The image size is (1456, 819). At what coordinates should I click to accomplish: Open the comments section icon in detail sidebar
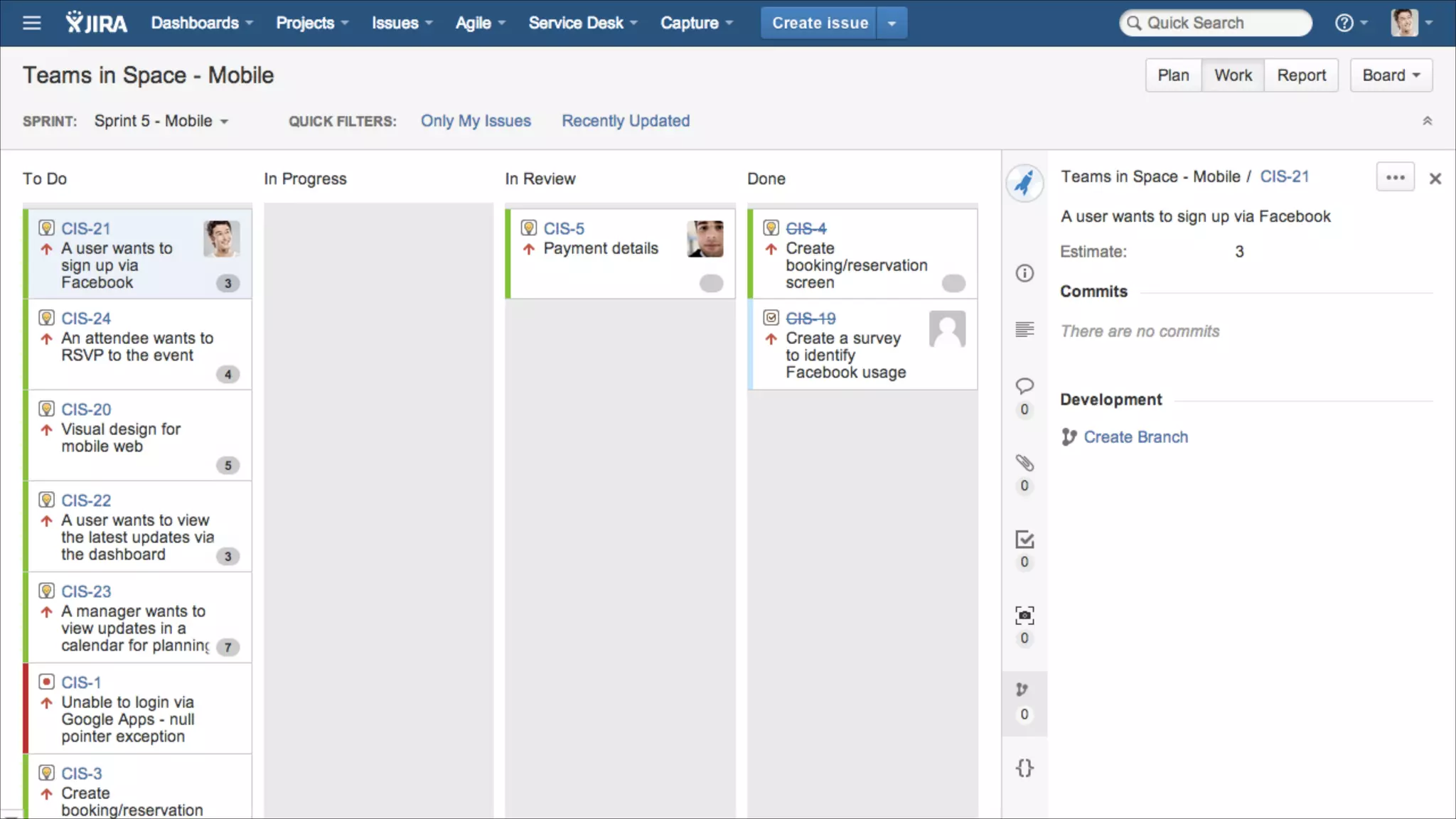pos(1024,386)
